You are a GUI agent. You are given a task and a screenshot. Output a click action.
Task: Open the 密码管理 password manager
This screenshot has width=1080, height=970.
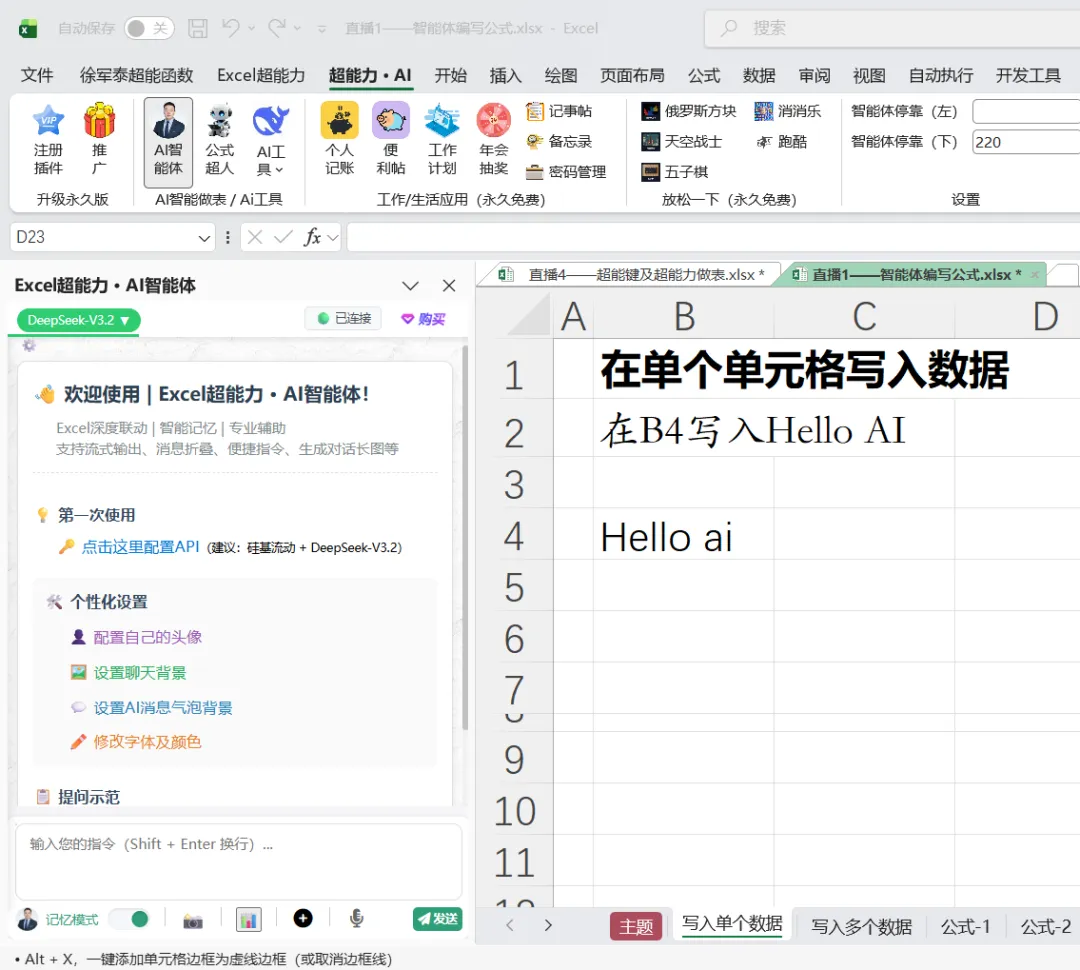pos(565,172)
